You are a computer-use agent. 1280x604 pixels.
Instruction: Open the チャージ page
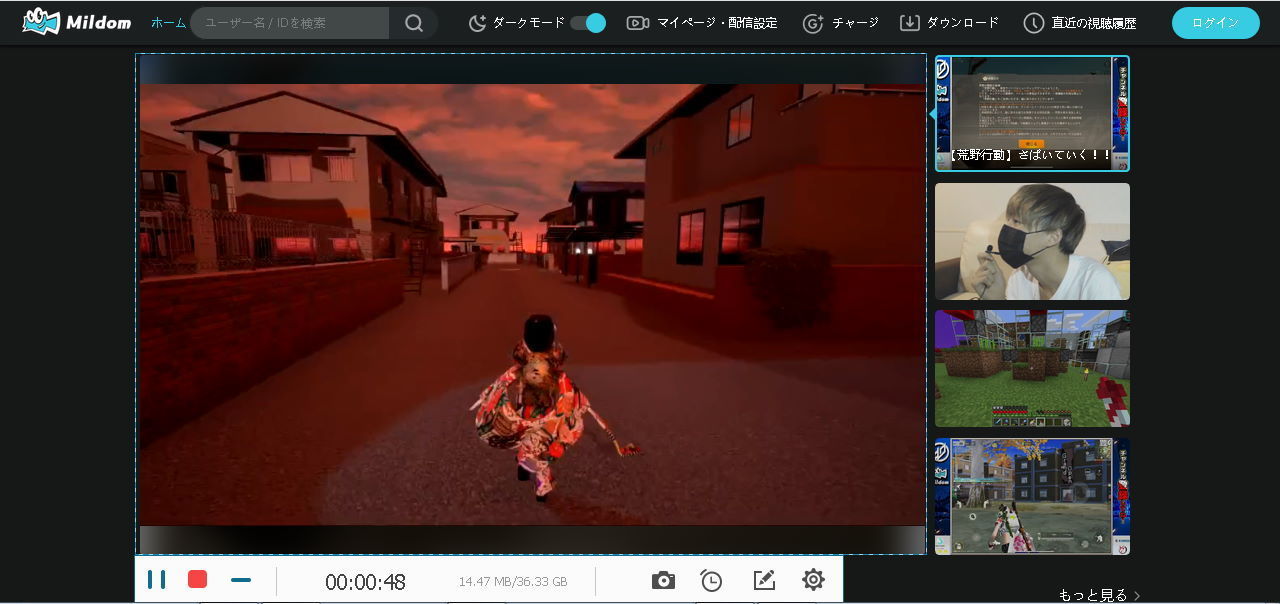841,23
